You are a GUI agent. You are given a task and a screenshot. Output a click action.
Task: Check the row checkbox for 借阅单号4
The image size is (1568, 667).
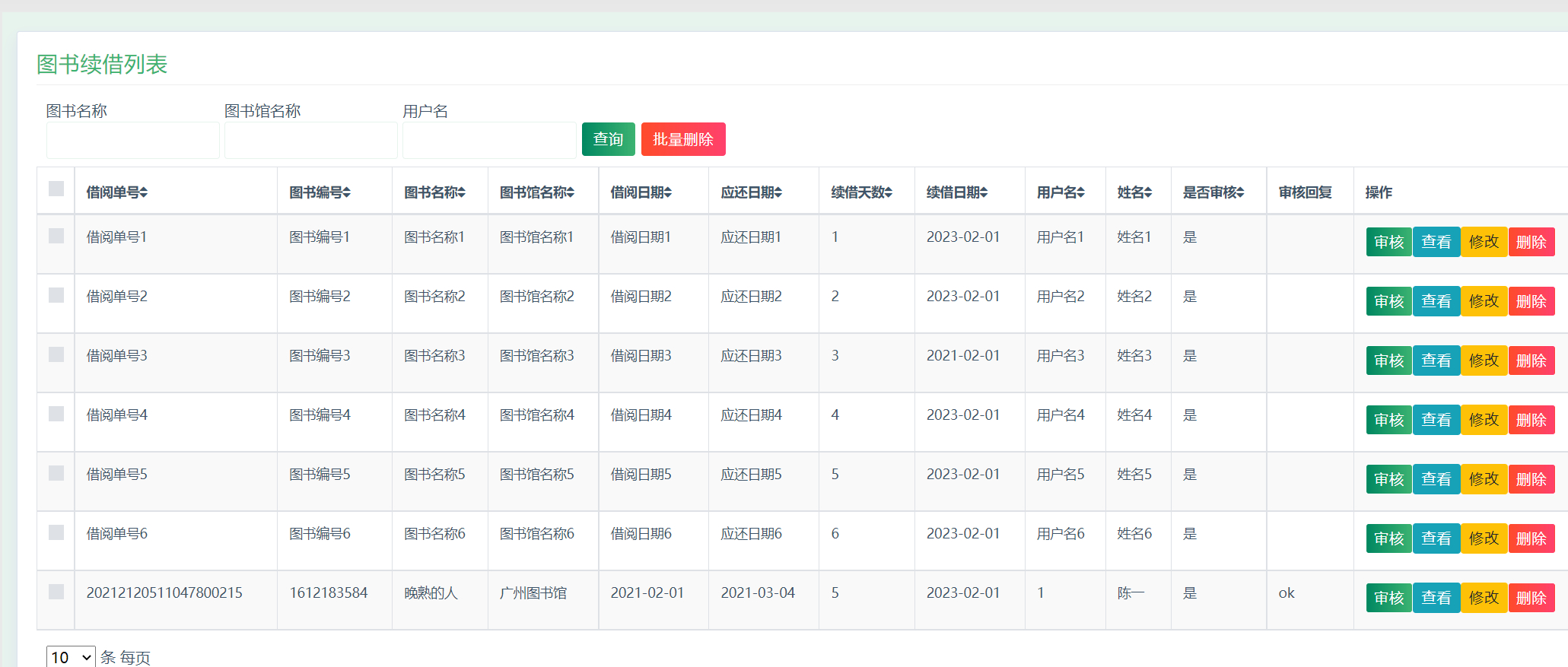(x=56, y=414)
